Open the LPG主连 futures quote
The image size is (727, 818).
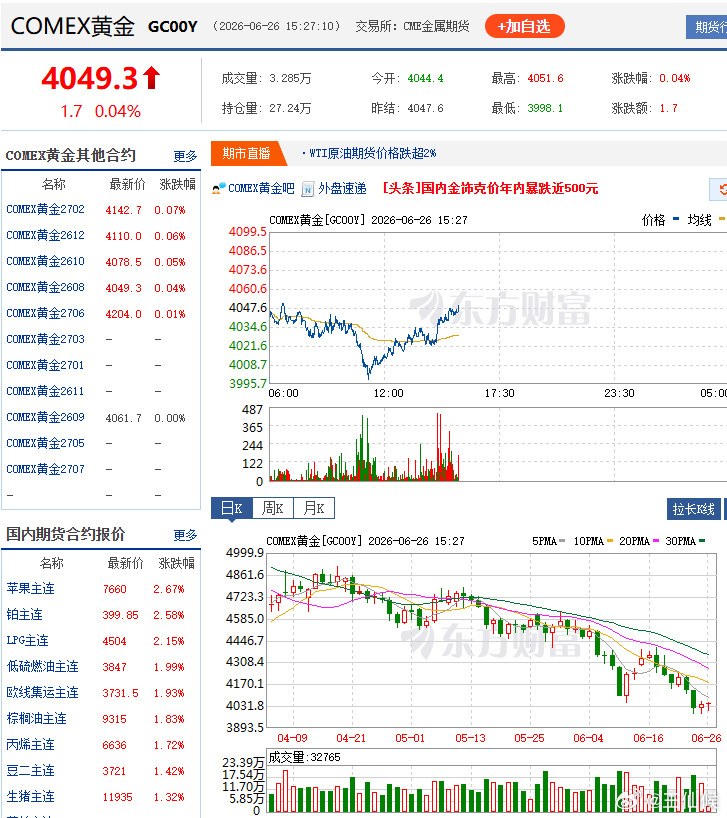tap(27, 641)
